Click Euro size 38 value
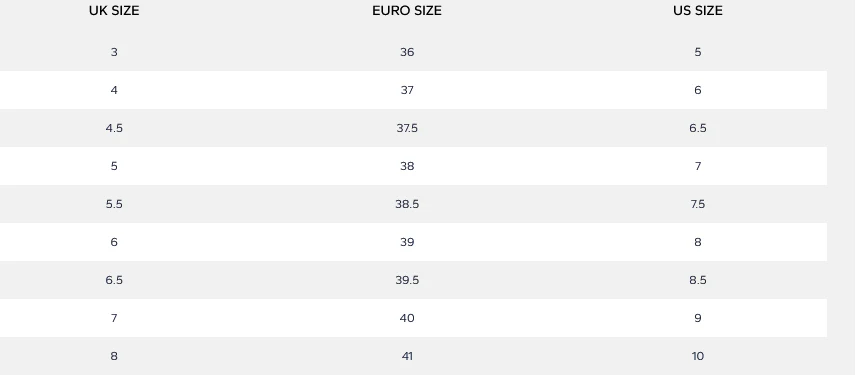858x375 pixels. coord(407,166)
